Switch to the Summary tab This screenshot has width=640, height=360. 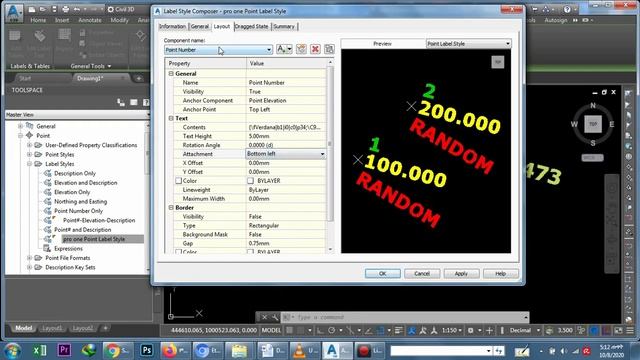pos(284,27)
